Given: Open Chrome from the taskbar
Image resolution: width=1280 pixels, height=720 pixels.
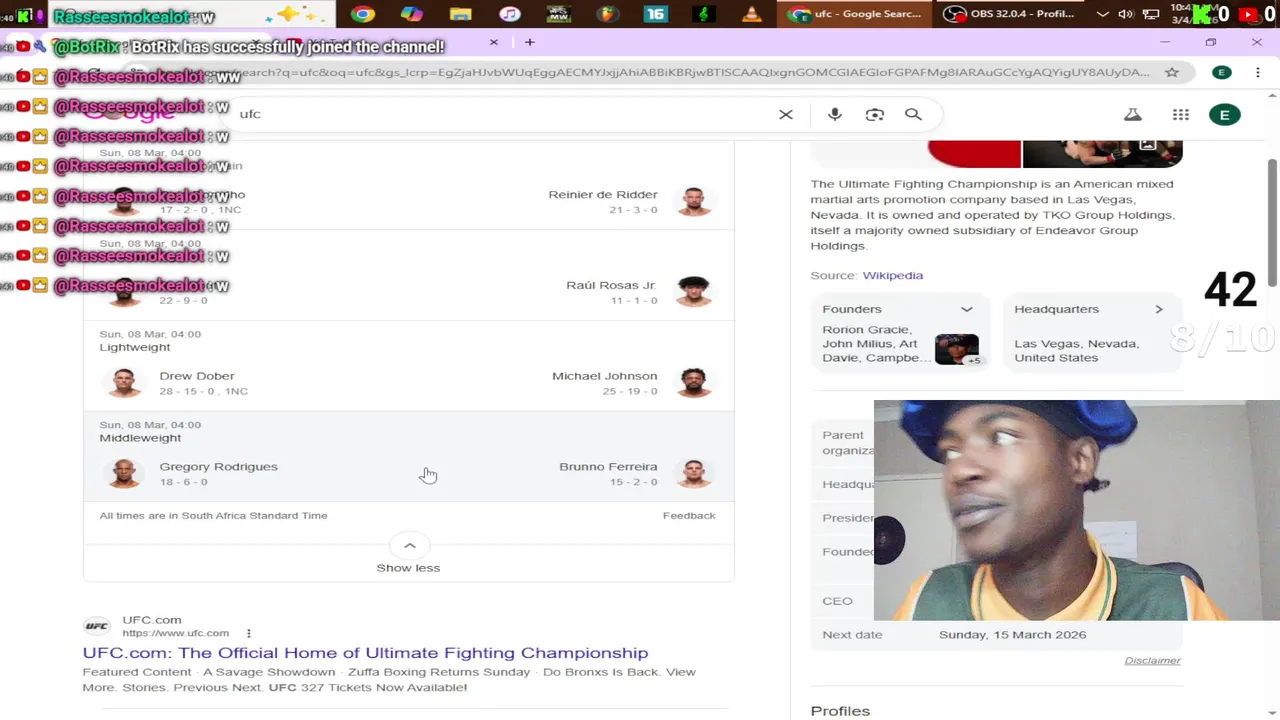Looking at the screenshot, I should (x=363, y=14).
